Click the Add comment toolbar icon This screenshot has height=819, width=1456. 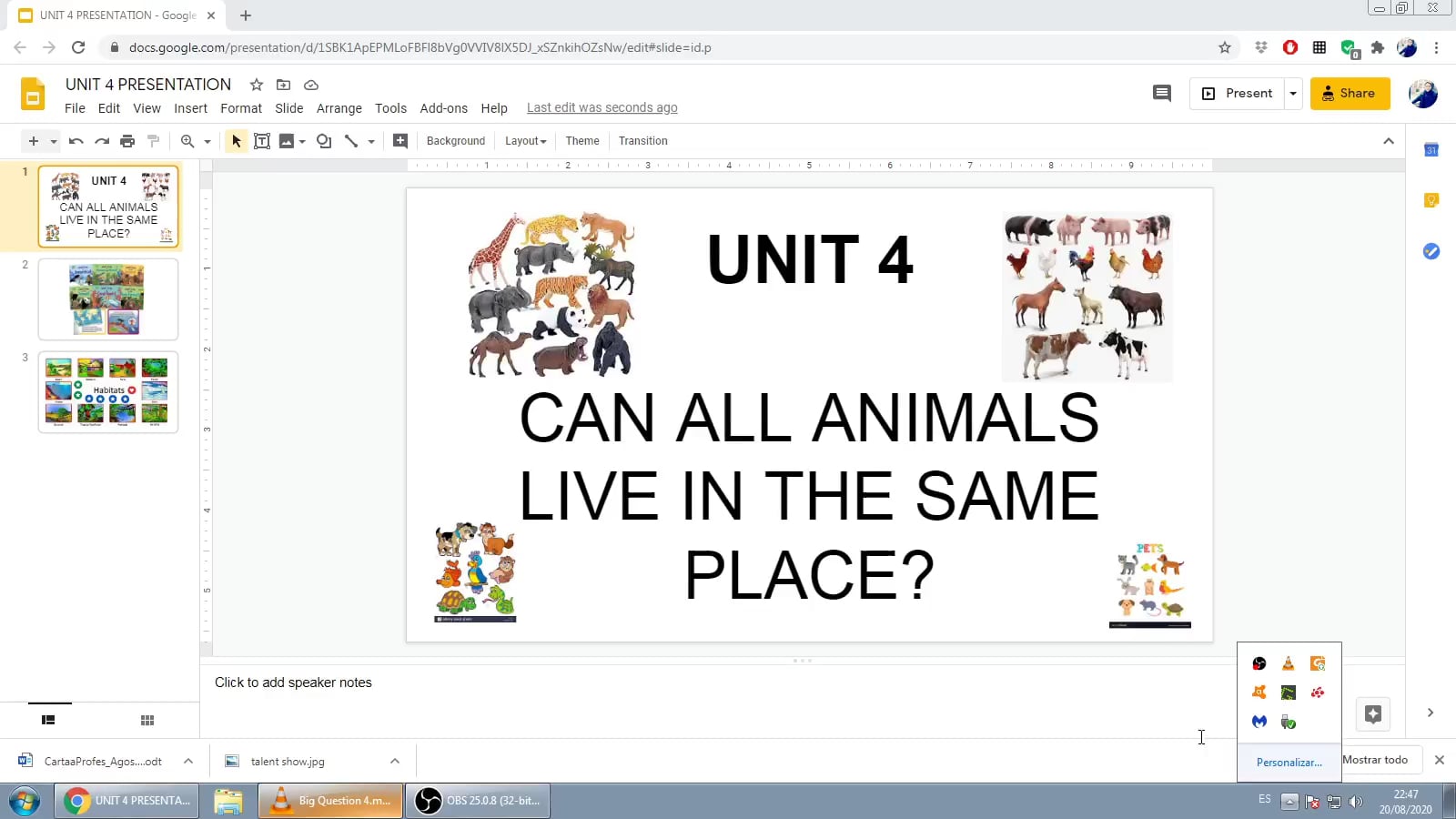[399, 141]
